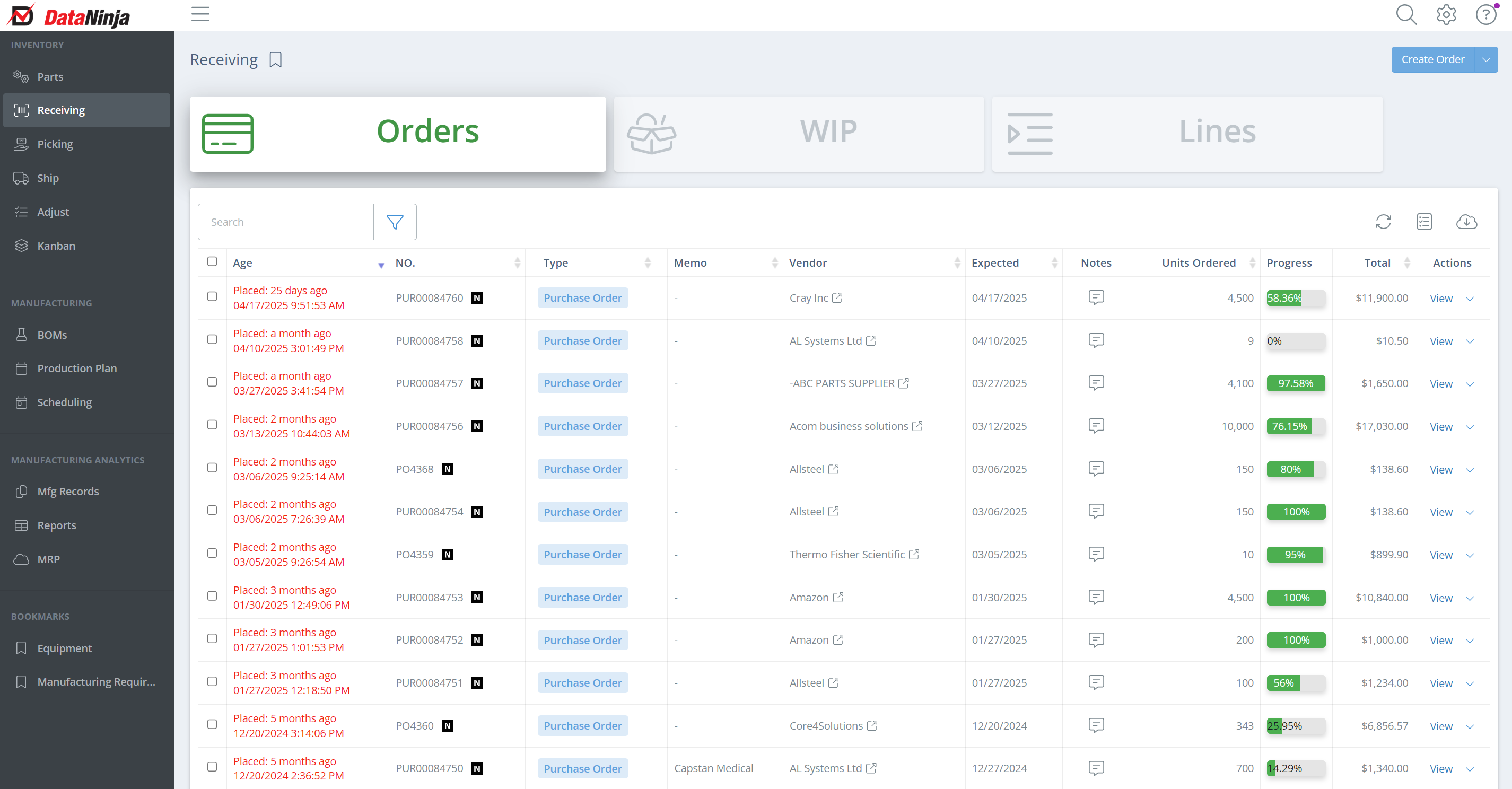
Task: Click the Create Order button
Action: pyautogui.click(x=1432, y=60)
